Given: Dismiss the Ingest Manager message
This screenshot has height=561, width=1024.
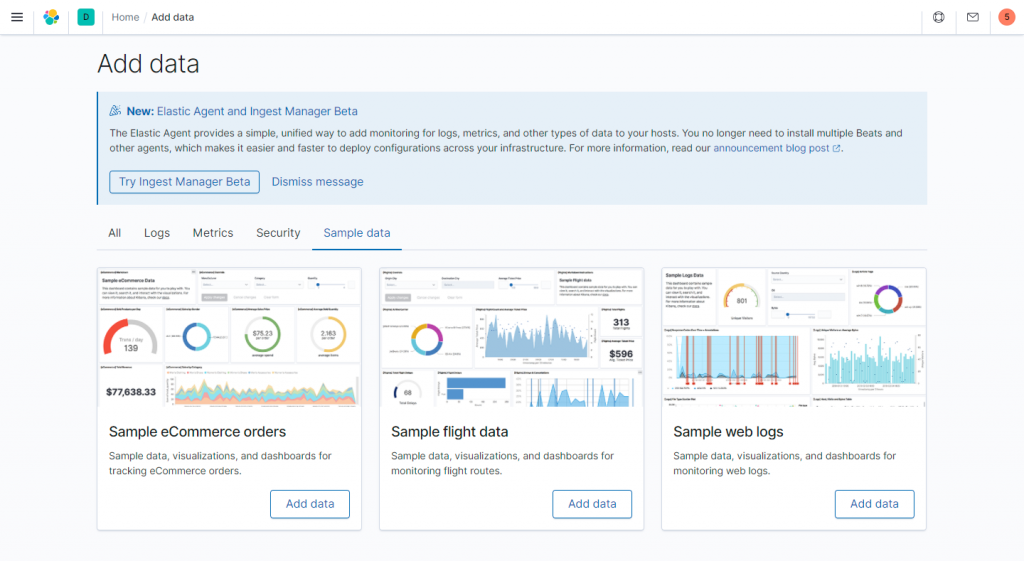Looking at the screenshot, I should click(317, 182).
